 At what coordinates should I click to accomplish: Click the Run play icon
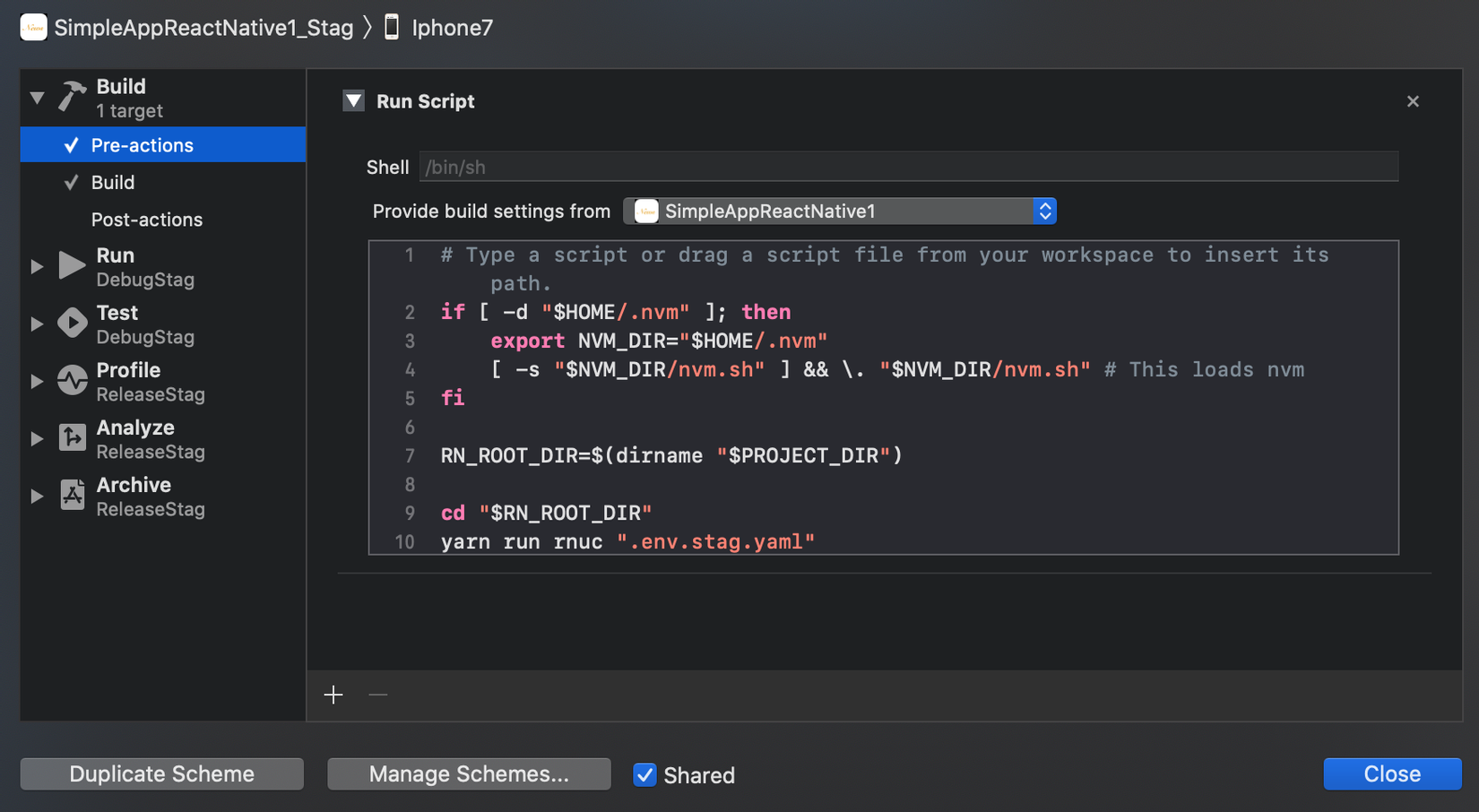pos(72,265)
